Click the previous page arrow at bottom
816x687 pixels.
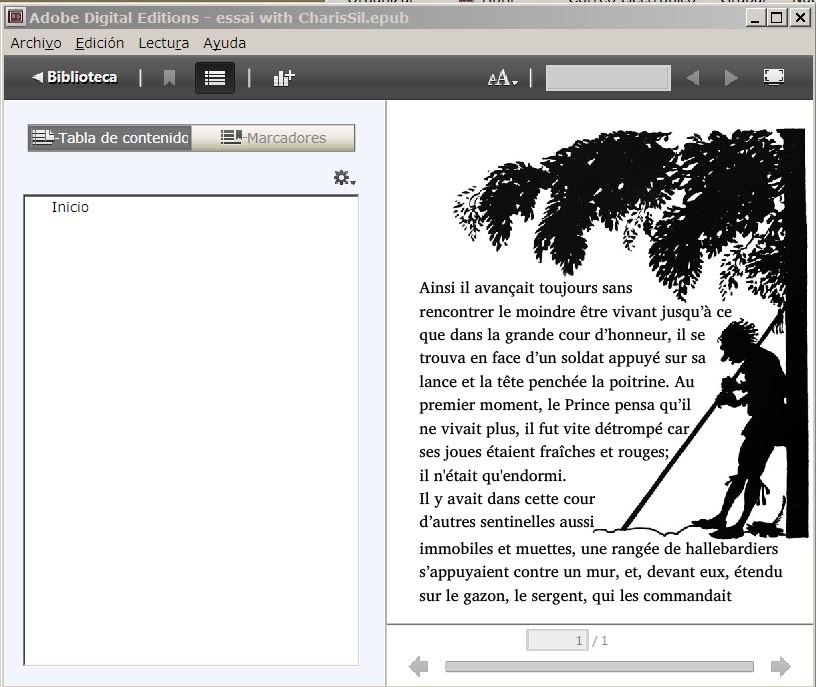tap(418, 666)
